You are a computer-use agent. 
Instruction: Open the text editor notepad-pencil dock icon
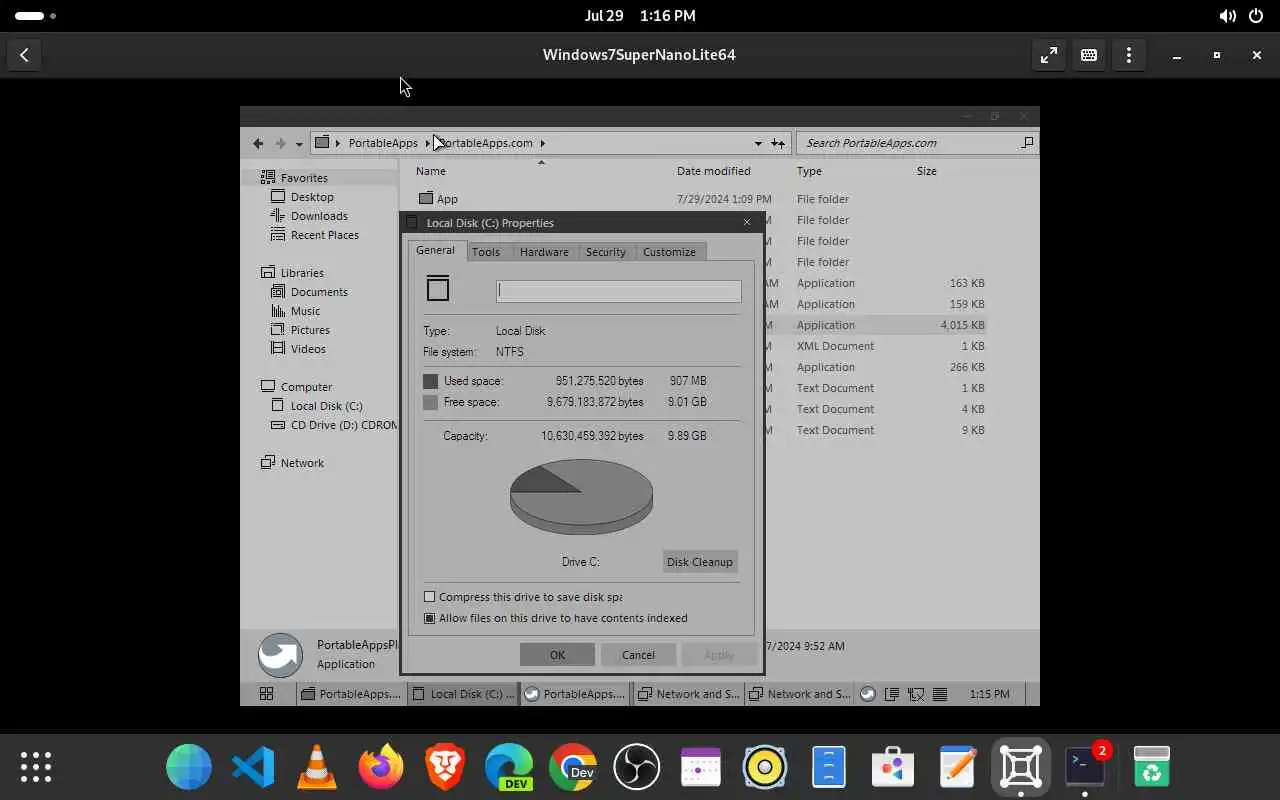tap(957, 768)
